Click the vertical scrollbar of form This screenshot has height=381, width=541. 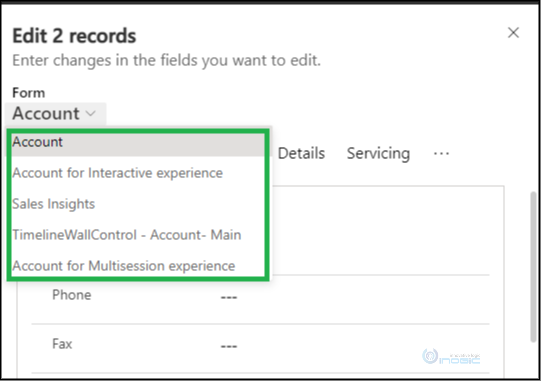(533, 266)
